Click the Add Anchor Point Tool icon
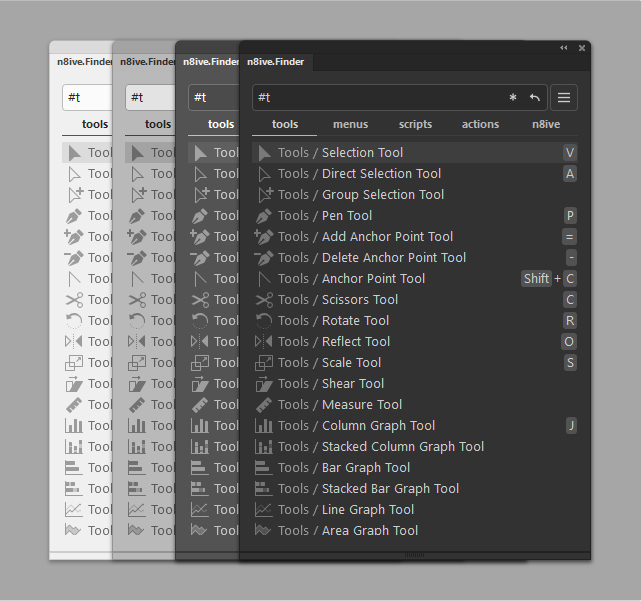This screenshot has width=641, height=601. [x=263, y=237]
